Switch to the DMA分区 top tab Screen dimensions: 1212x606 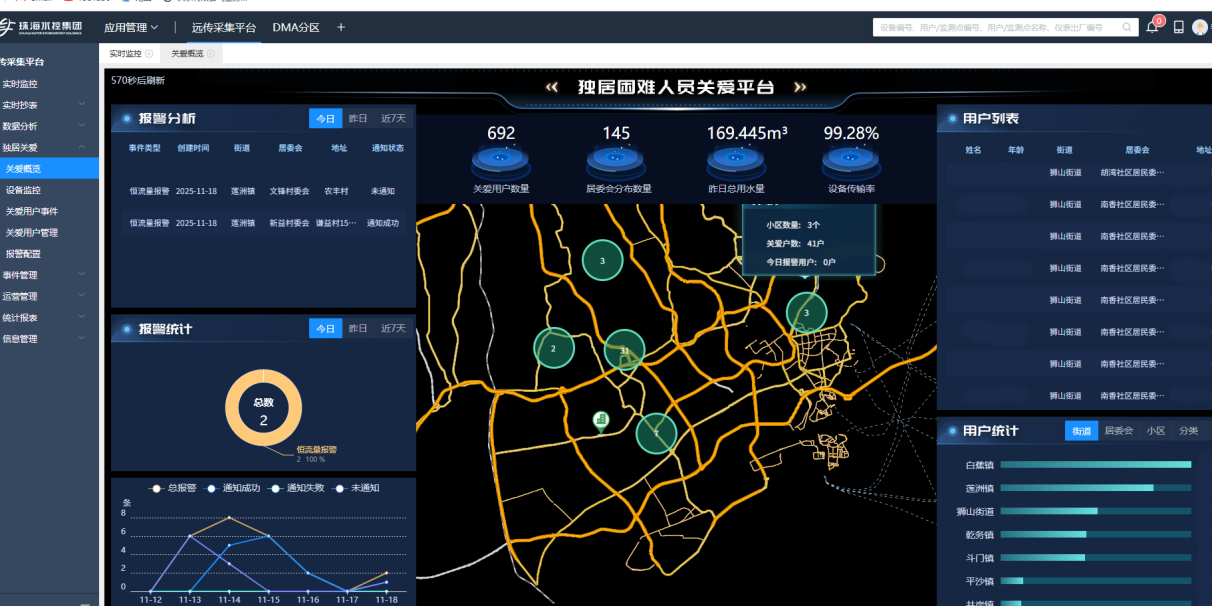[296, 28]
